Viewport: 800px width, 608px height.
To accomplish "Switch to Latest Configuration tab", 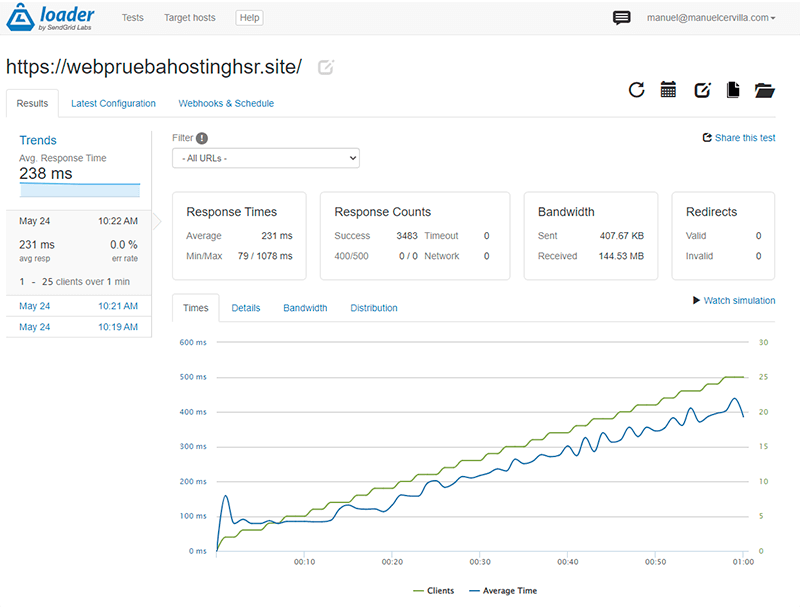I will click(113, 104).
